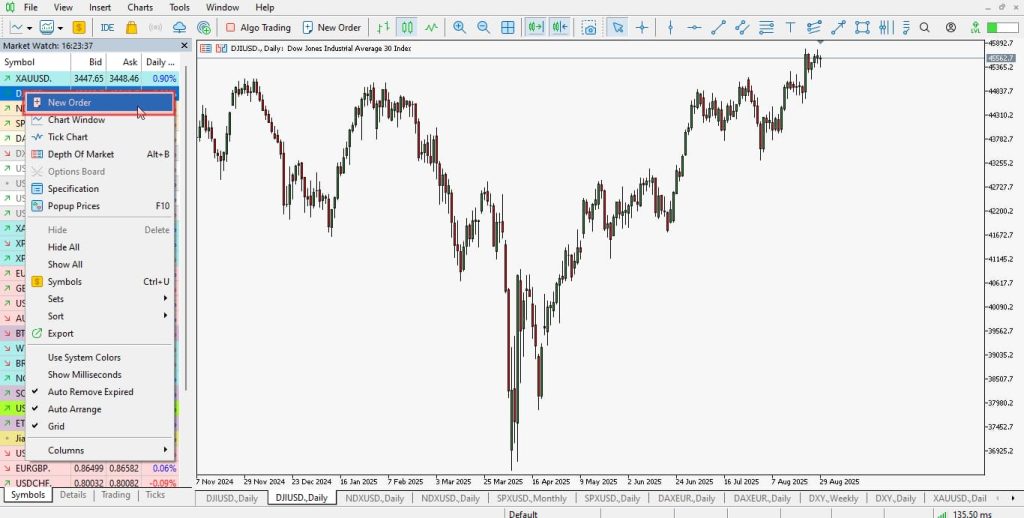Screen dimensions: 1024x518
Task: Select the rectangle shapes tool
Action: pyautogui.click(x=862, y=27)
